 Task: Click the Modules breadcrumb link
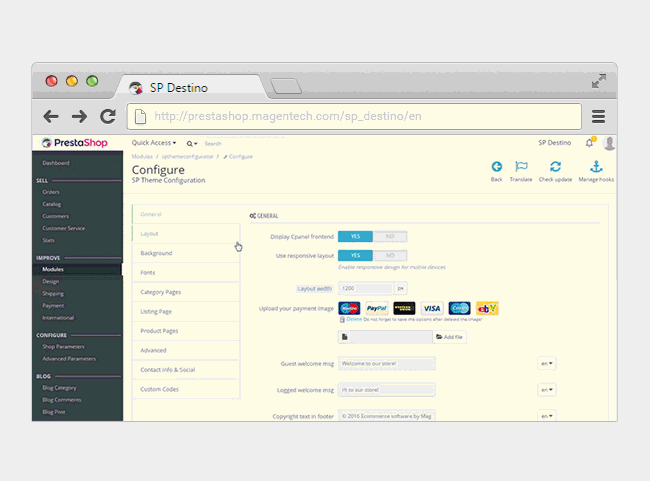[142, 157]
